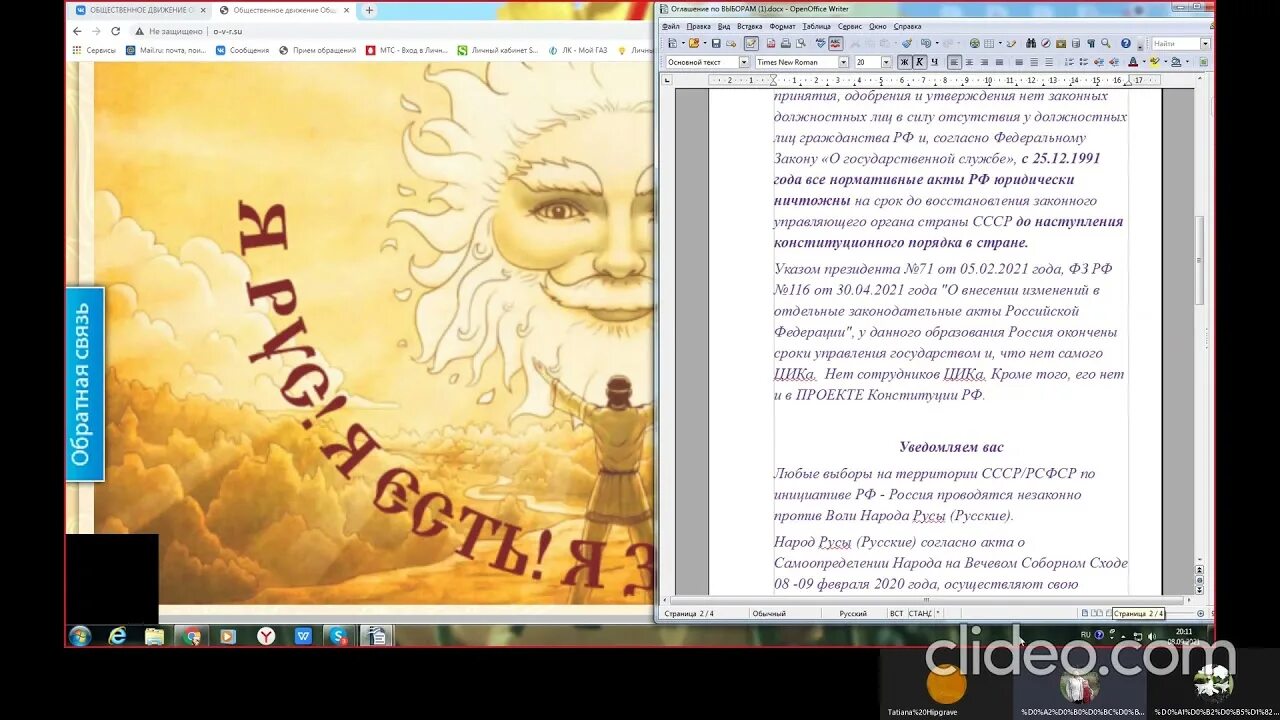Expand New document dropdown arrow
Screen dimensions: 1280x720
coord(683,43)
